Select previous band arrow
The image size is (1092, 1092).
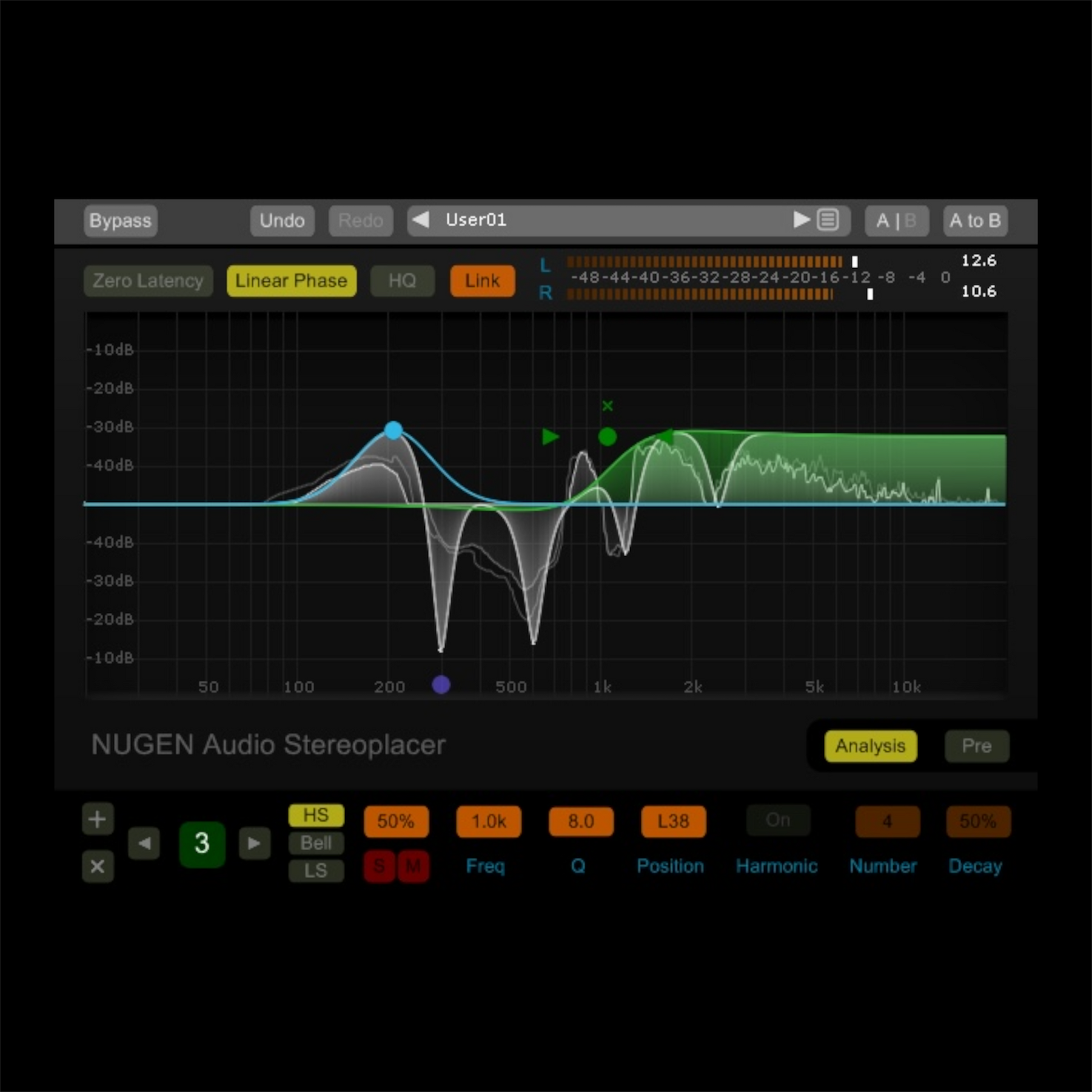[x=144, y=843]
